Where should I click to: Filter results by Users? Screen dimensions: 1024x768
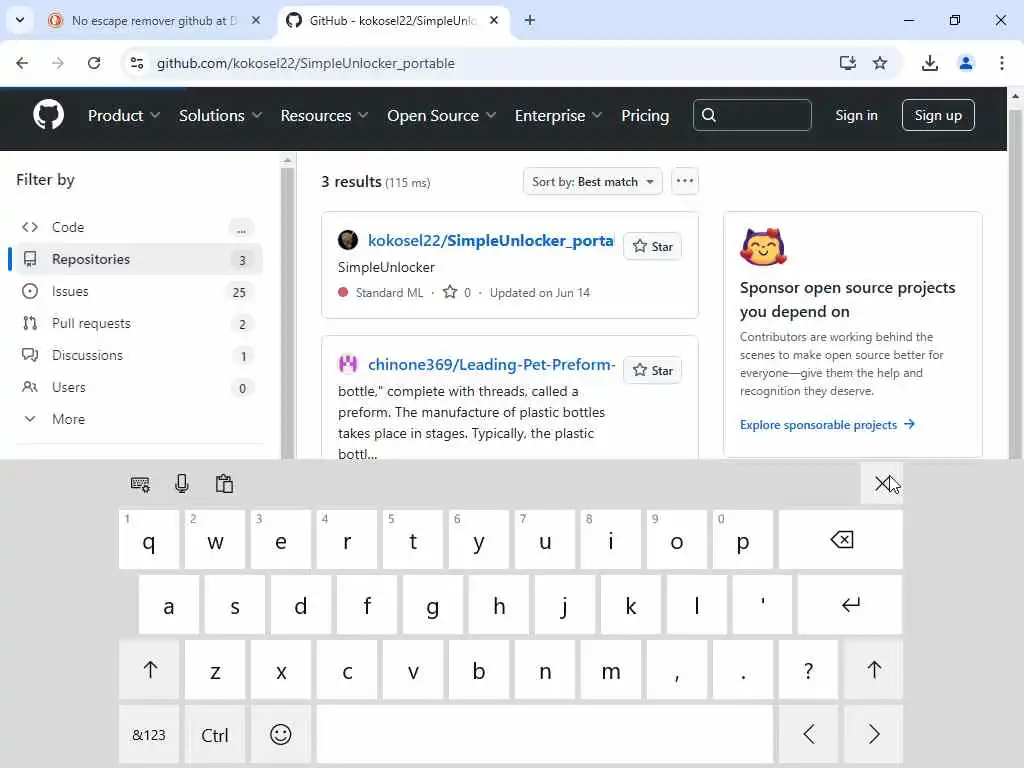pyautogui.click(x=137, y=387)
